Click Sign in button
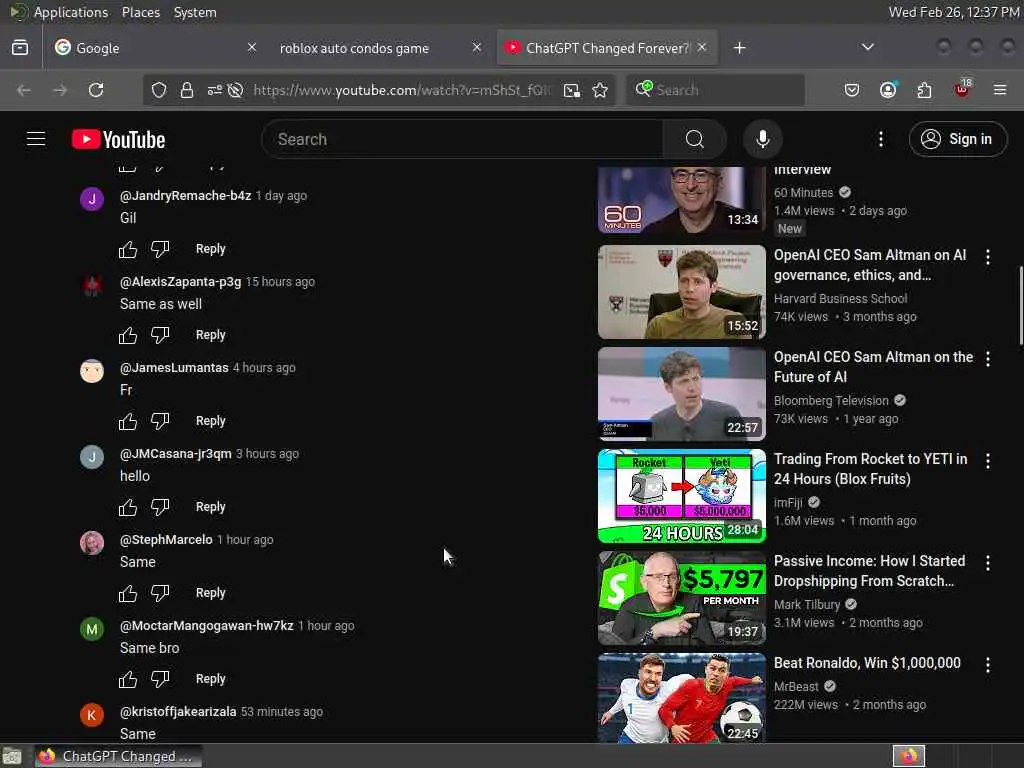Image resolution: width=1024 pixels, height=768 pixels. [x=957, y=139]
